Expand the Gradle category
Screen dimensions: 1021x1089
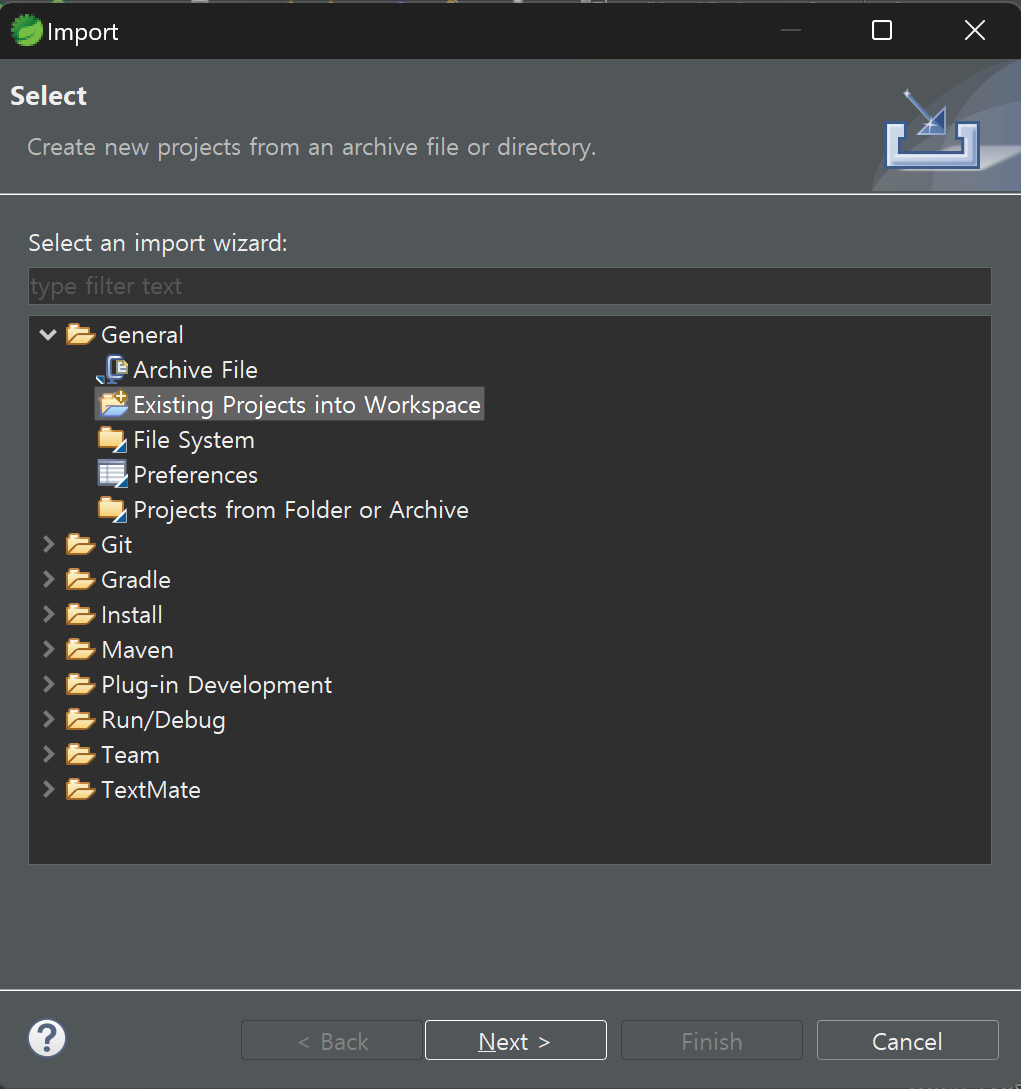[x=48, y=579]
